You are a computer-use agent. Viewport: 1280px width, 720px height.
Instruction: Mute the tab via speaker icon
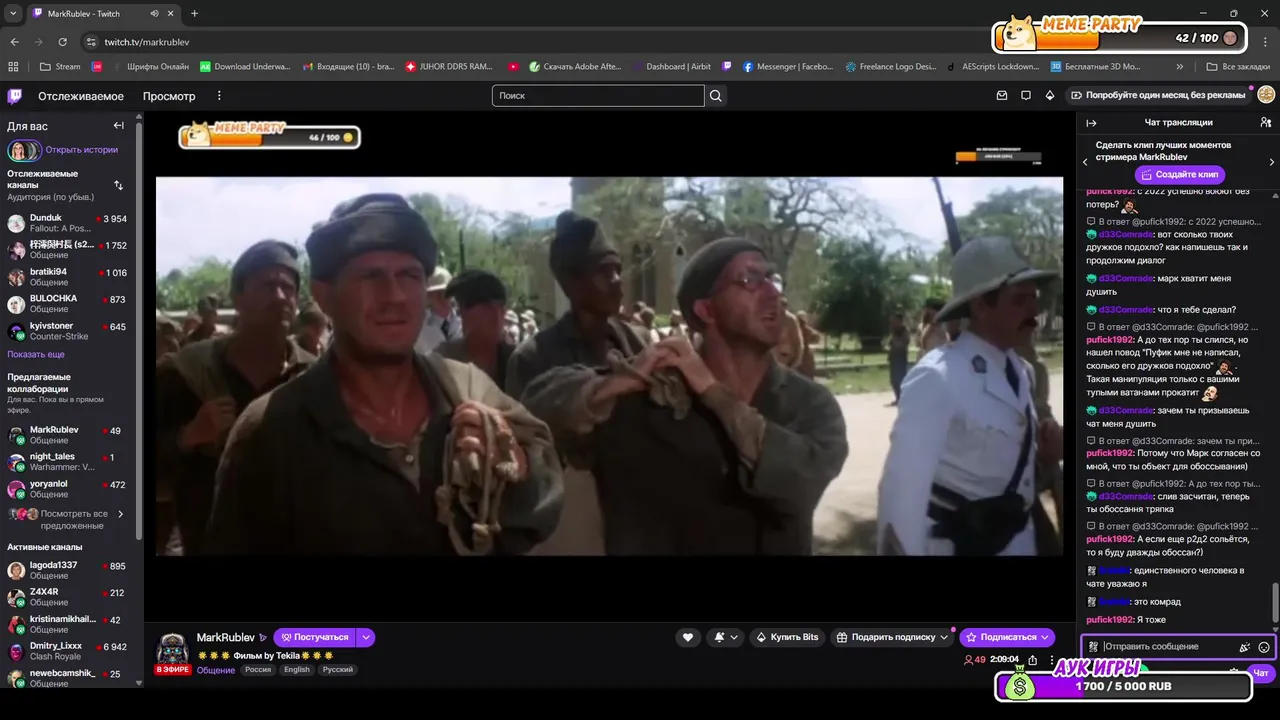154,14
